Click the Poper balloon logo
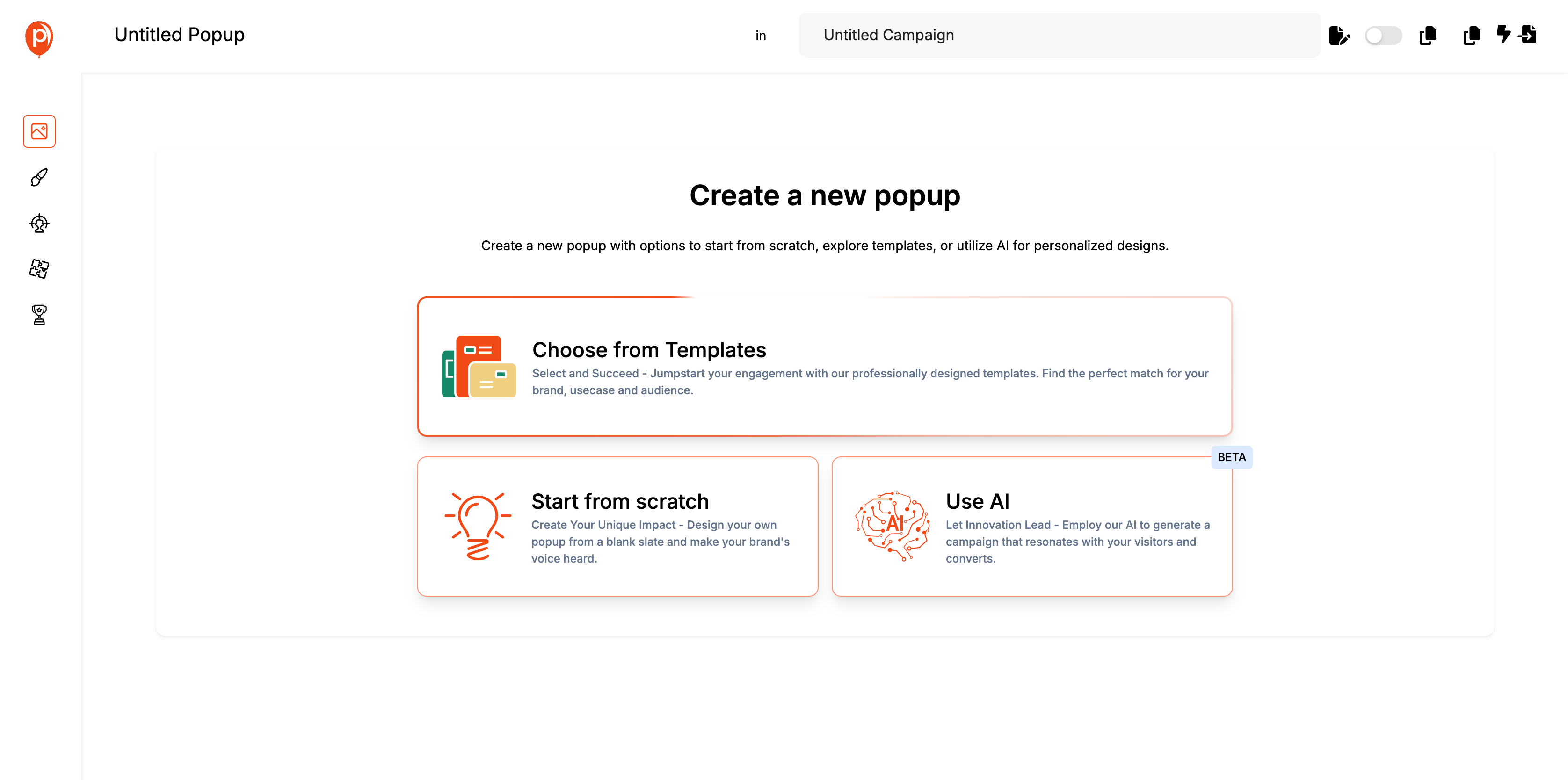 (39, 38)
